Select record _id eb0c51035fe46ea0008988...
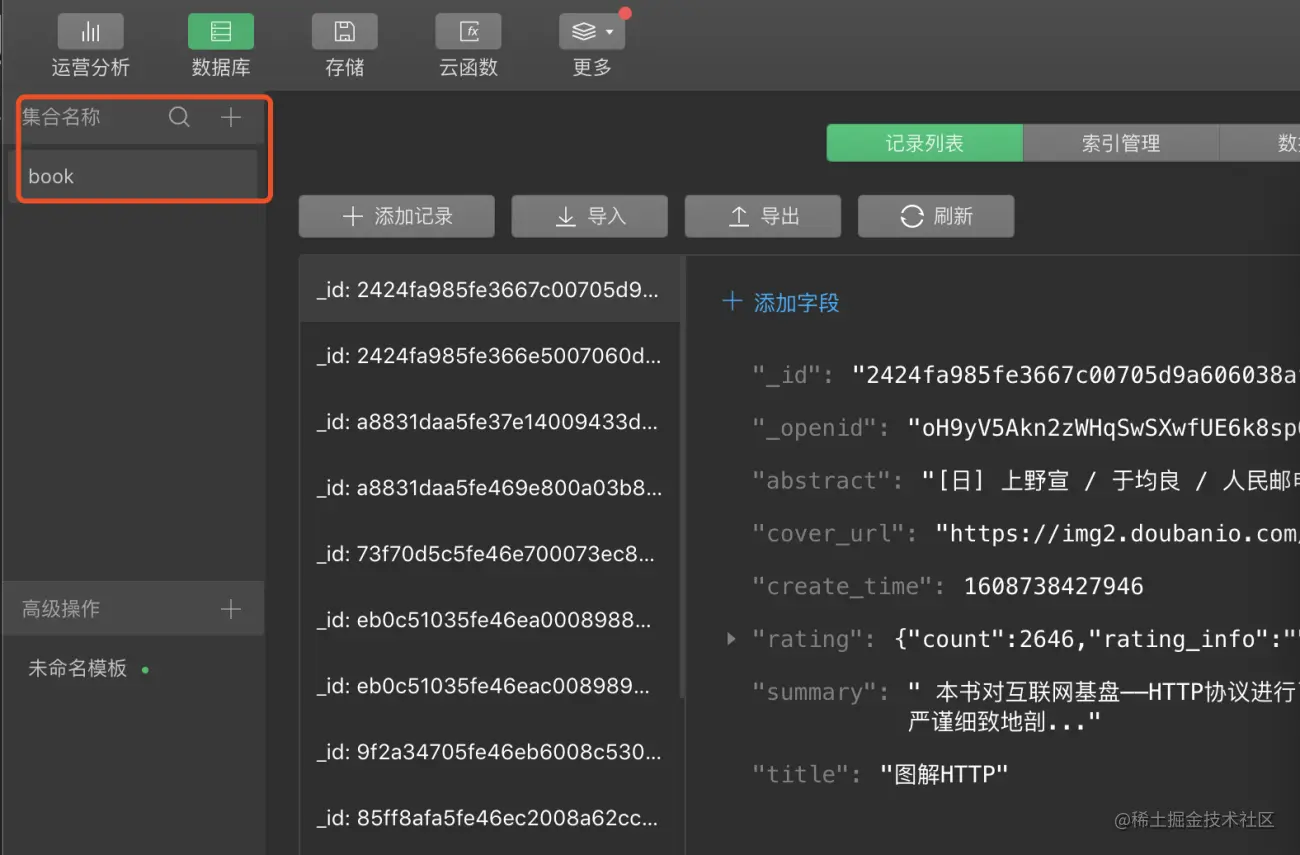Screen dimensions: 1300x855 490,620
